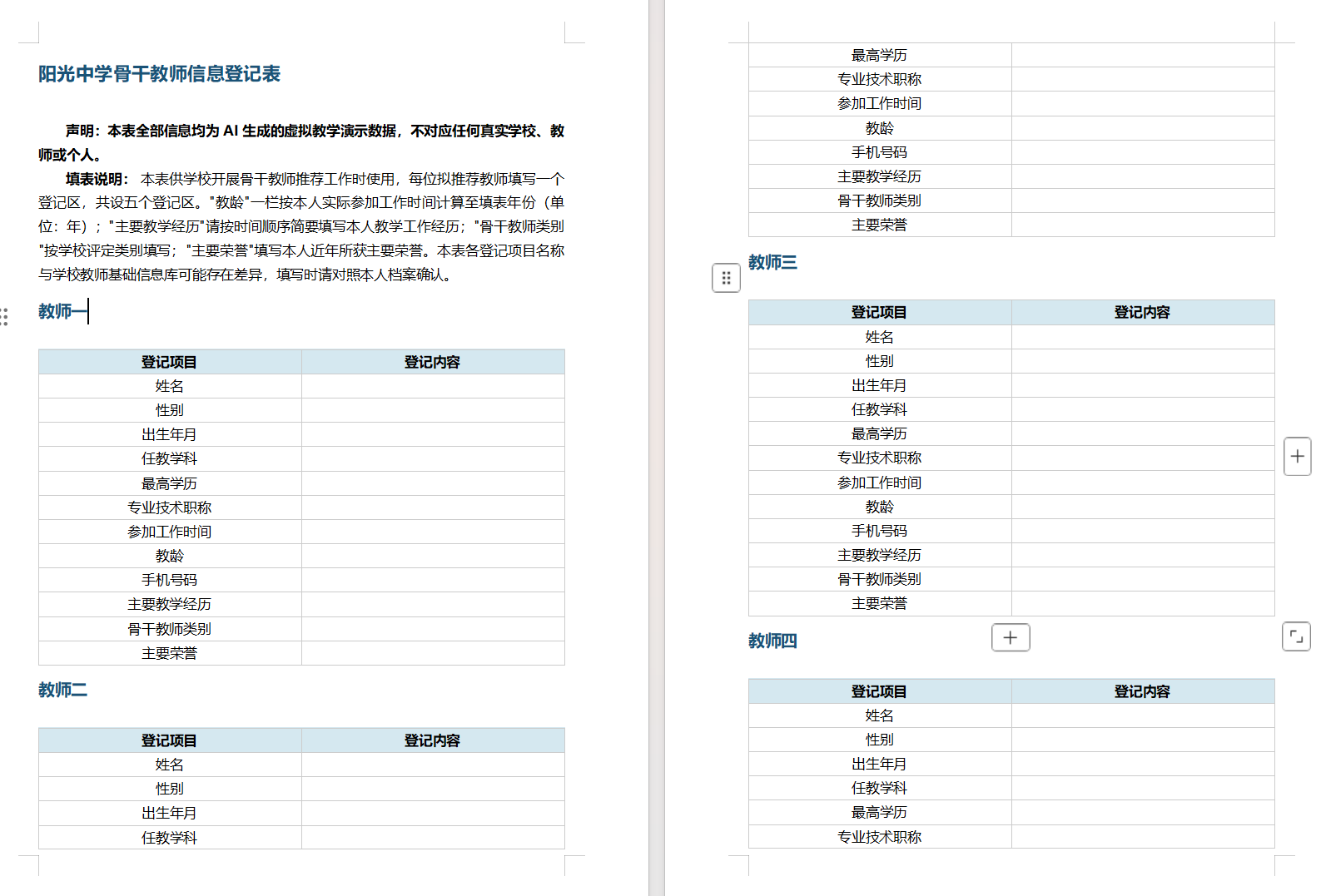The image size is (1321, 896).
Task: Click the 教师三 heading text
Action: tap(772, 262)
